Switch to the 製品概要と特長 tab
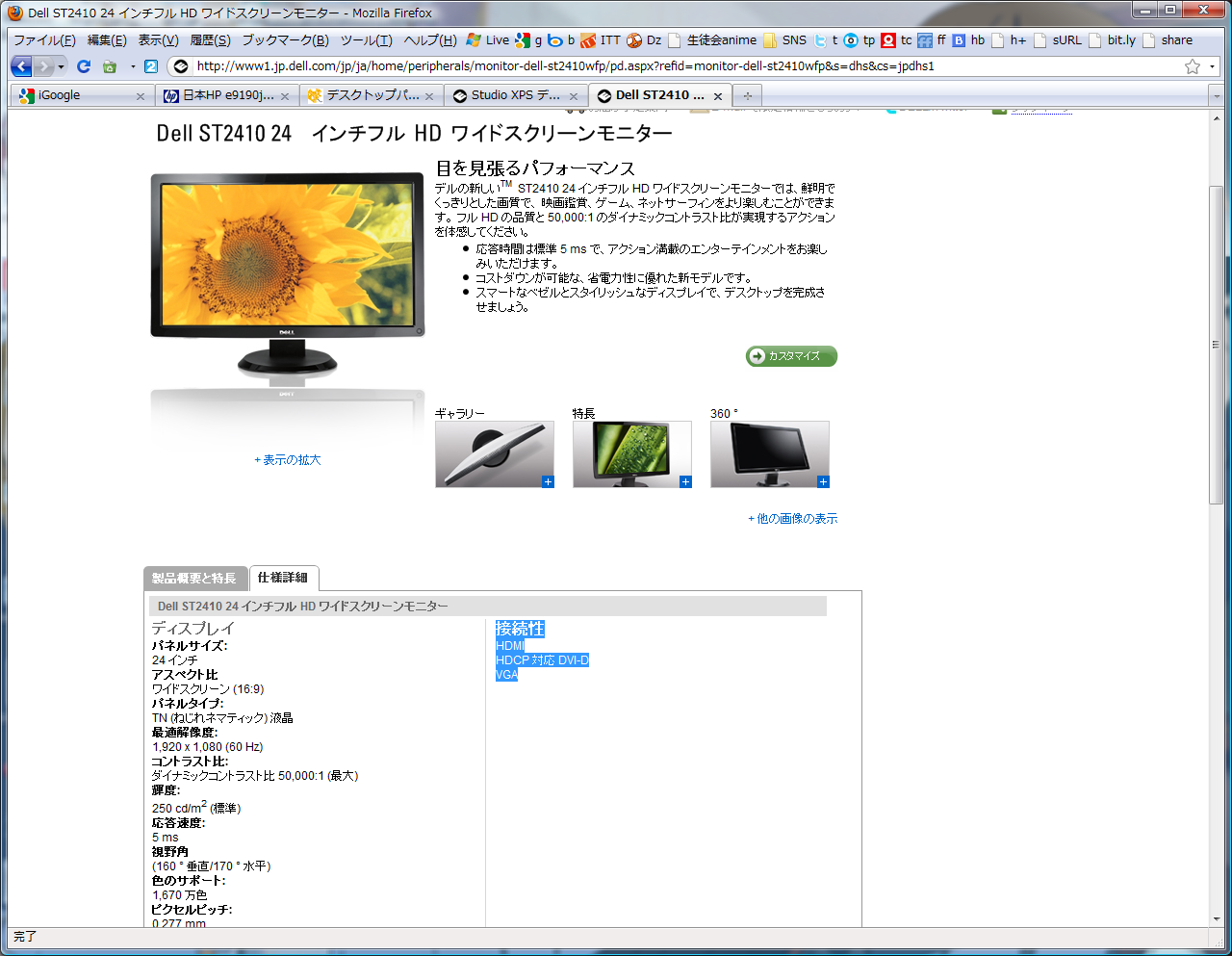 pos(193,578)
